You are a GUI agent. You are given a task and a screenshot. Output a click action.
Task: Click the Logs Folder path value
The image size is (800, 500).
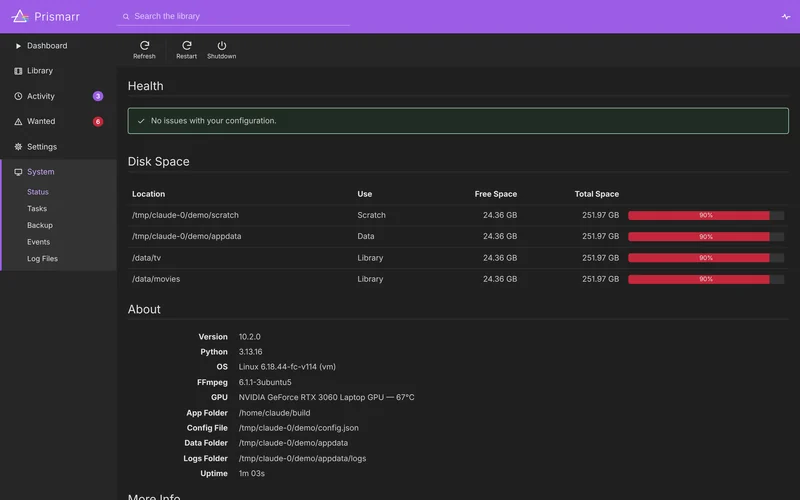[x=302, y=458]
